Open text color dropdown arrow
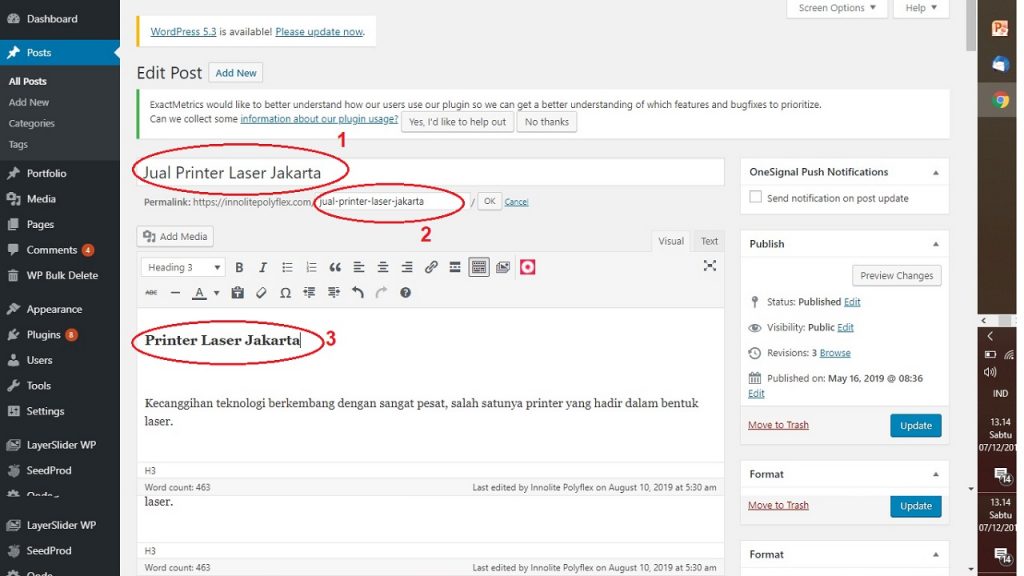Screen dimensions: 1024x576 (x=216, y=294)
